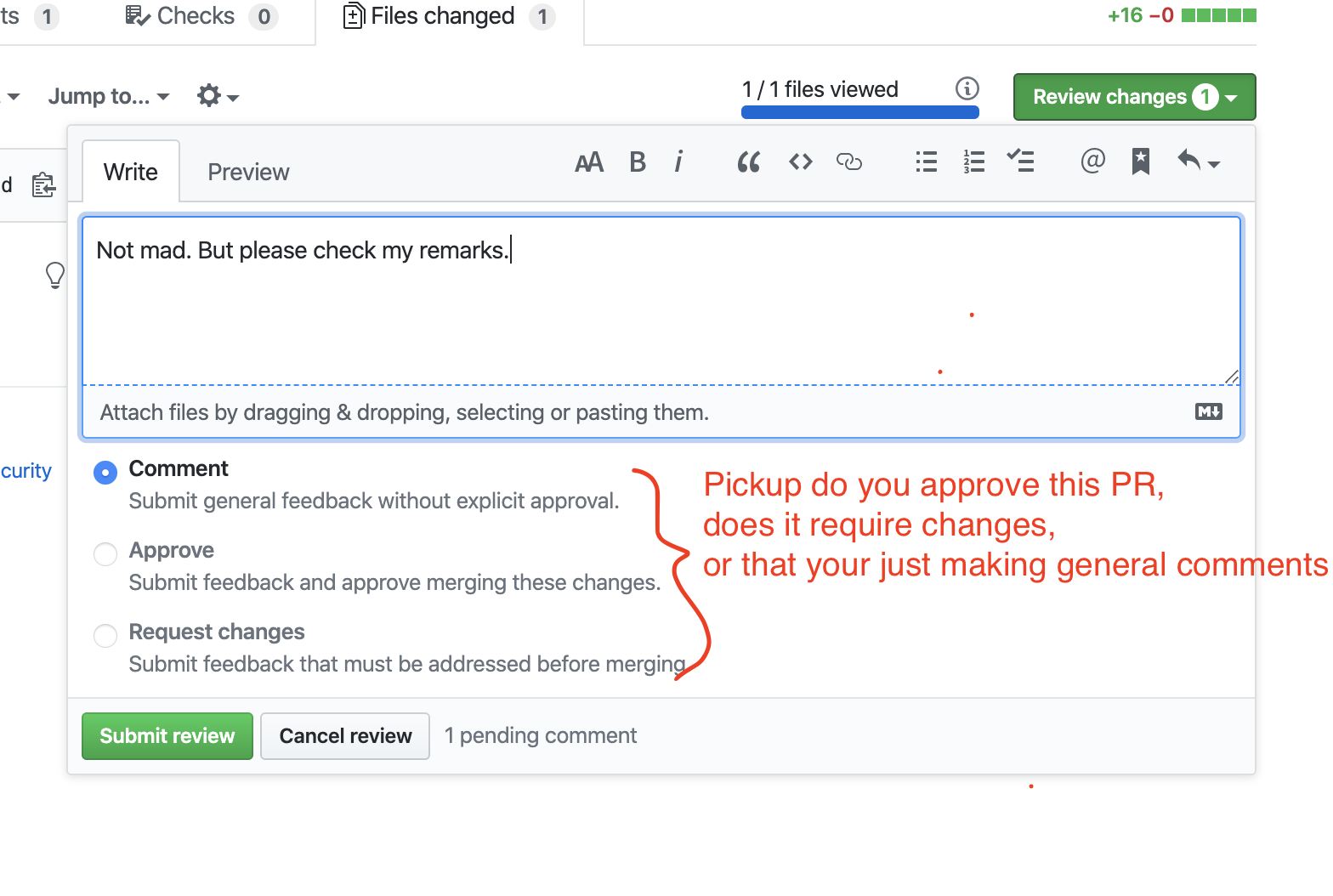Reference an issue with the bookmark icon
1333x896 pixels.
(1141, 161)
